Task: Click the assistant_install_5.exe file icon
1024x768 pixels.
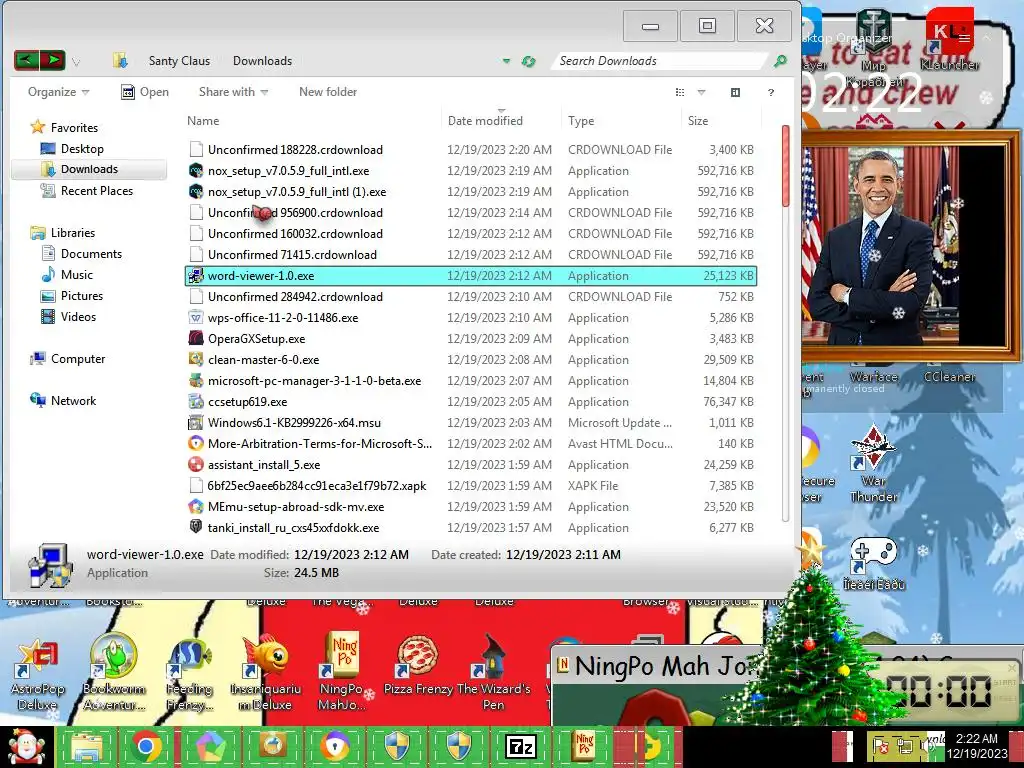Action: [195, 464]
